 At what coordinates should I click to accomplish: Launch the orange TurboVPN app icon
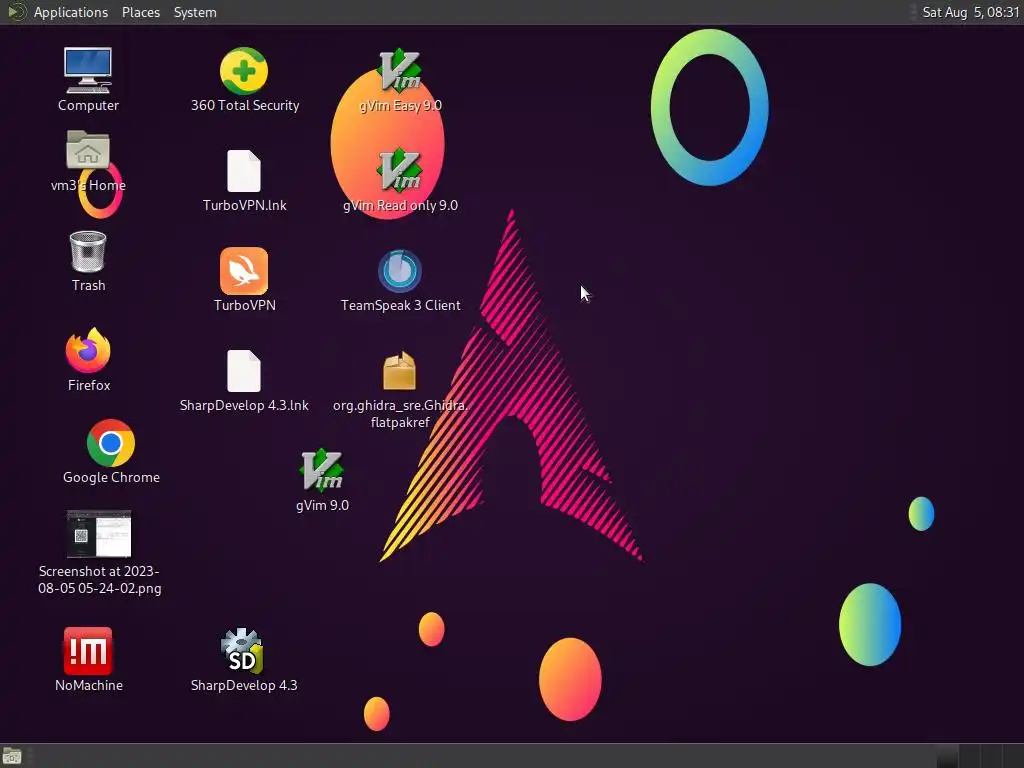[x=244, y=271]
